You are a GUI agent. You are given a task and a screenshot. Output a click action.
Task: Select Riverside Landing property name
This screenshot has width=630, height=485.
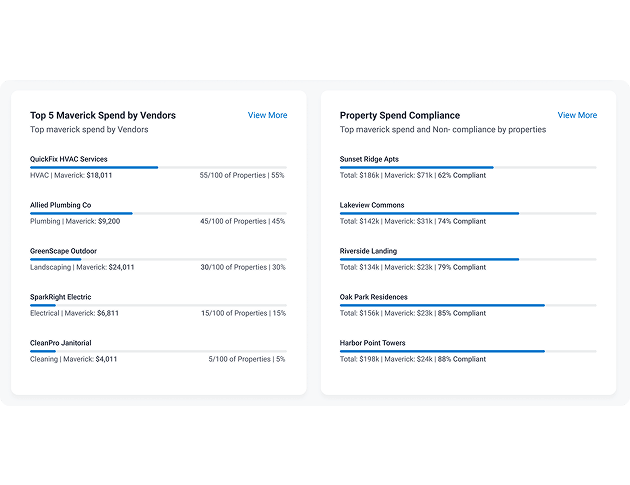[x=368, y=251]
